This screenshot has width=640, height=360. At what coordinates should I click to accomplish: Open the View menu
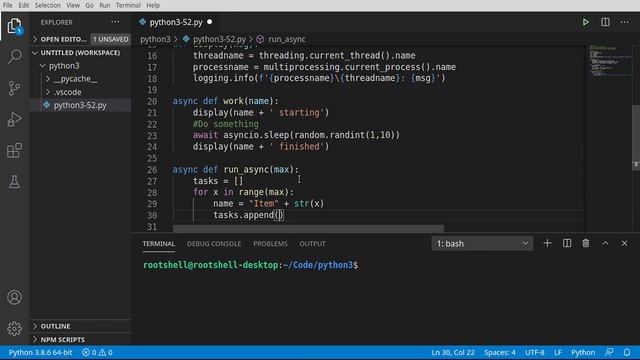pyautogui.click(x=73, y=5)
